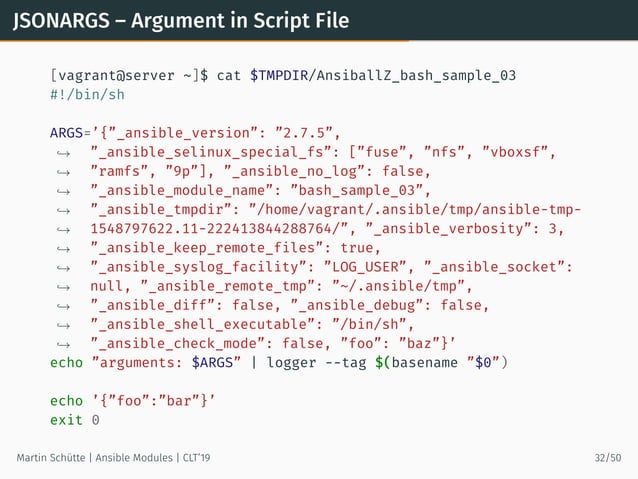
Task: Click the "_ansible_module_name": "bash_sample_03" line
Action: pyautogui.click(x=260, y=190)
